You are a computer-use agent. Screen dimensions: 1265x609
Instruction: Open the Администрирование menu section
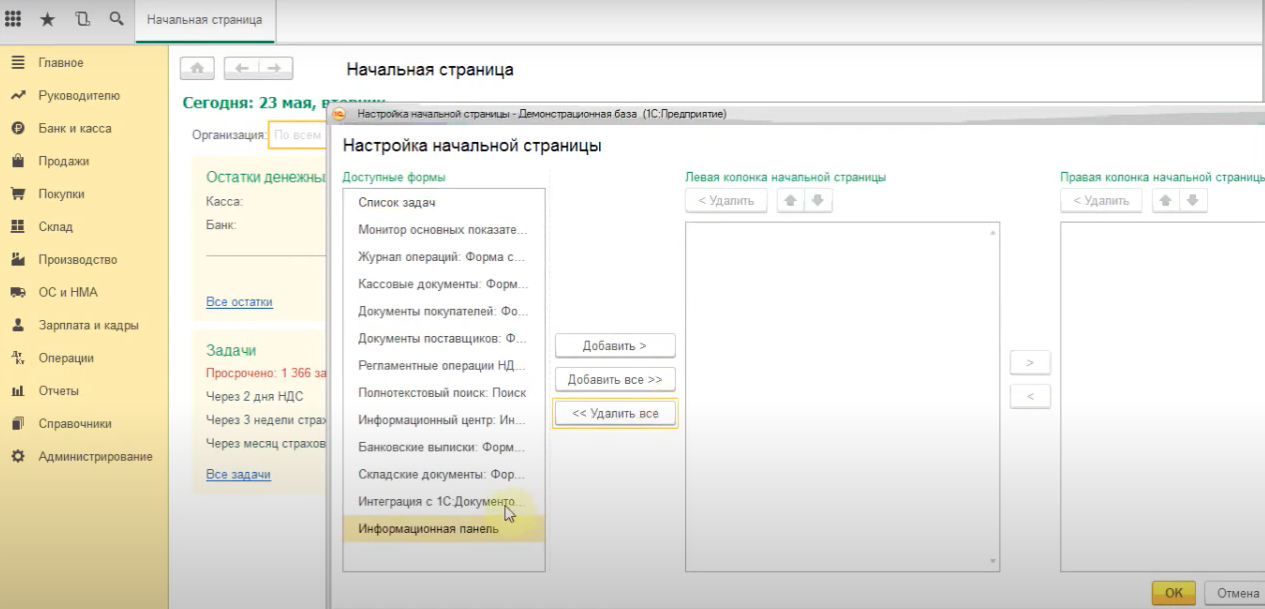pyautogui.click(x=95, y=457)
